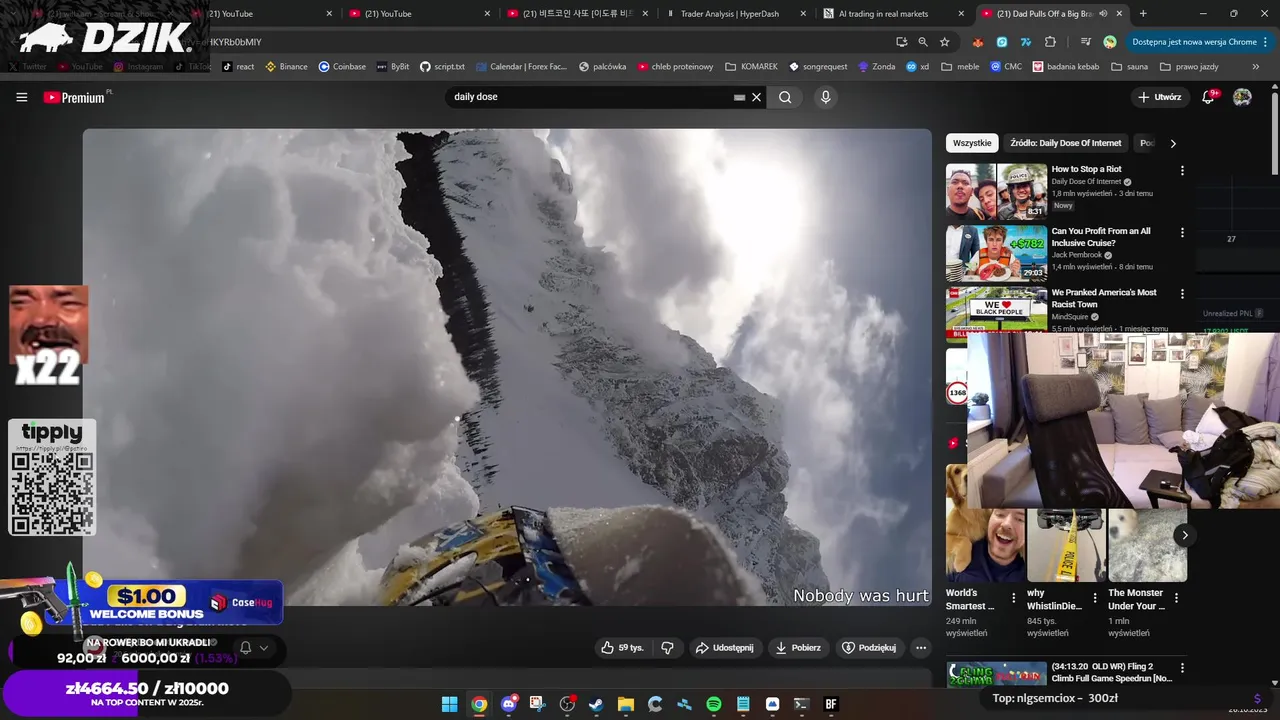
Task: Open the YouTube hamburger guide menu
Action: pyautogui.click(x=21, y=97)
